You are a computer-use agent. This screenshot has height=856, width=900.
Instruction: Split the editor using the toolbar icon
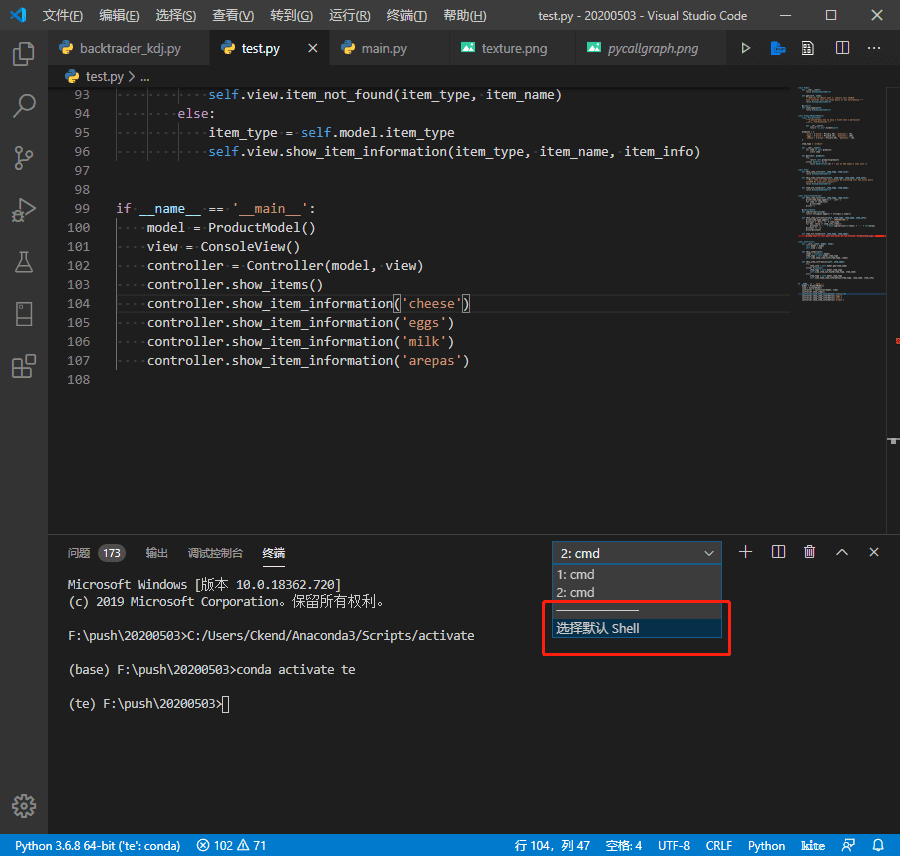(842, 48)
